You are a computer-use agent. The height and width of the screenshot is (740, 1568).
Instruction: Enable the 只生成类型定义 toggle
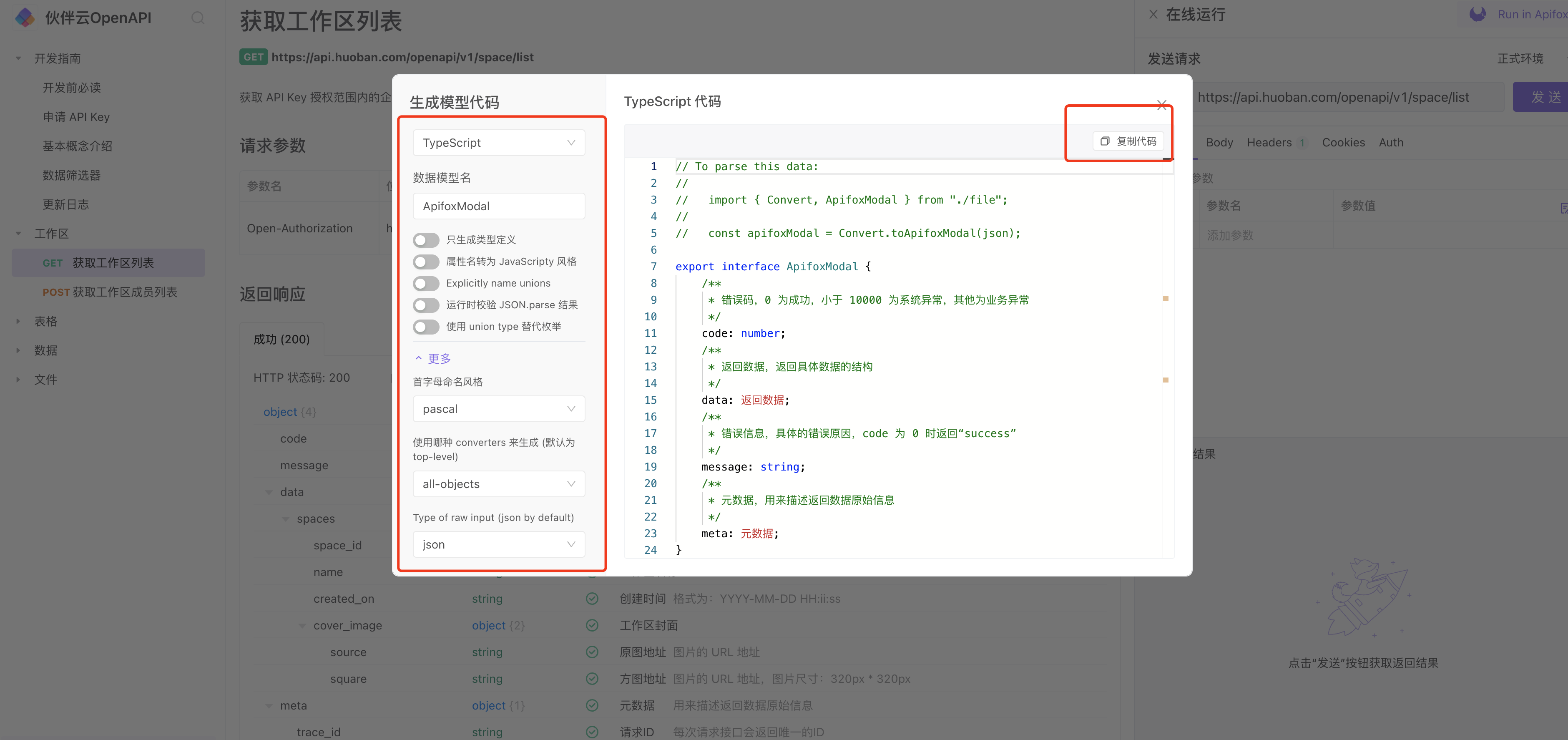425,240
